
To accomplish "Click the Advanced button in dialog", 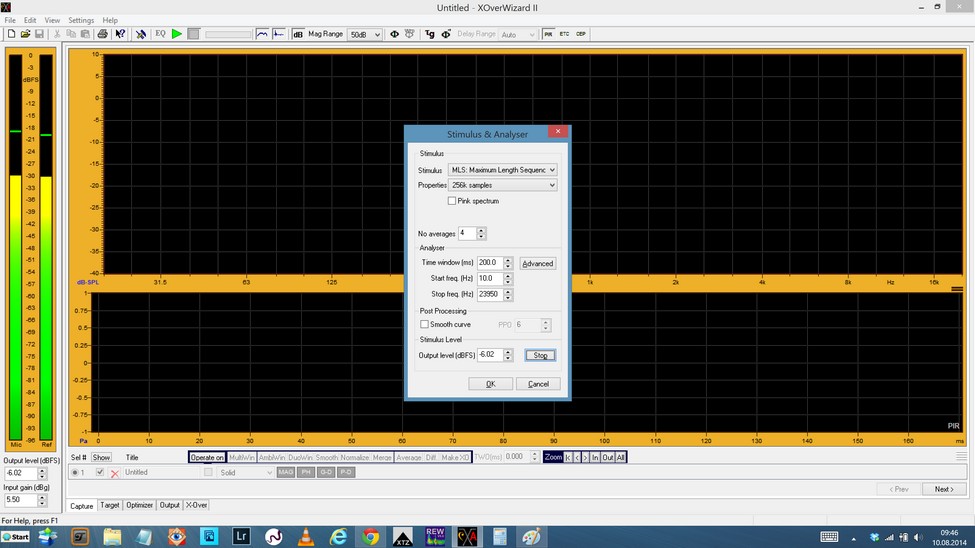I will click(537, 264).
